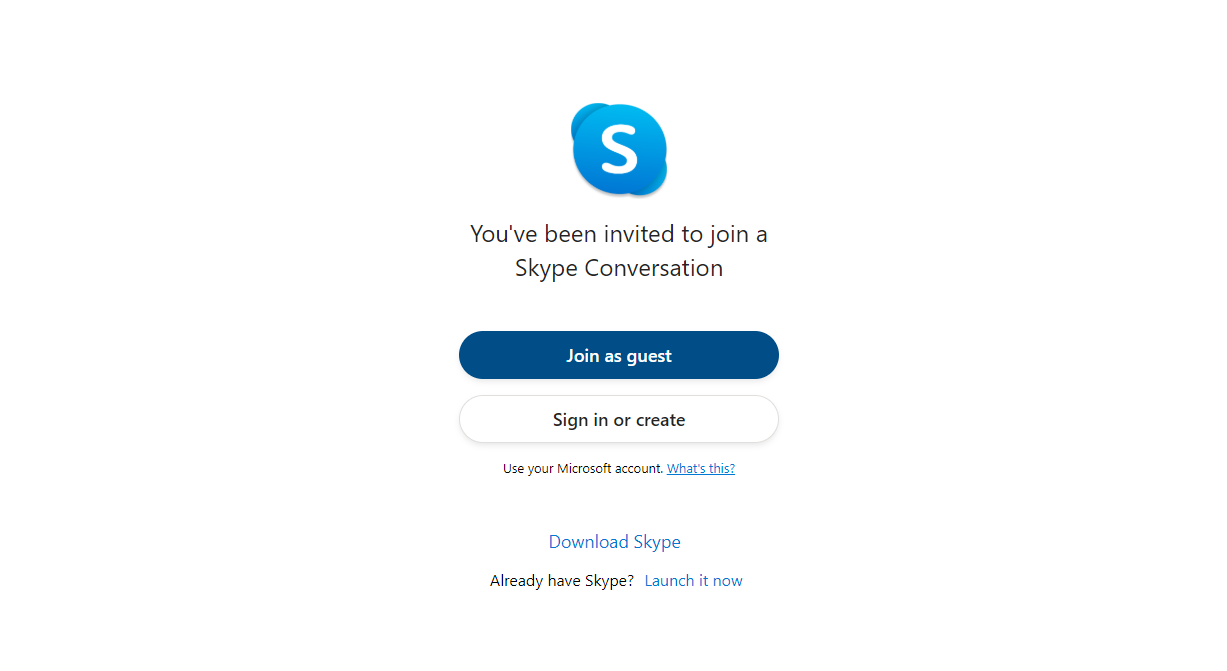
Task: Select the Sign in or create button
Action: [x=618, y=420]
